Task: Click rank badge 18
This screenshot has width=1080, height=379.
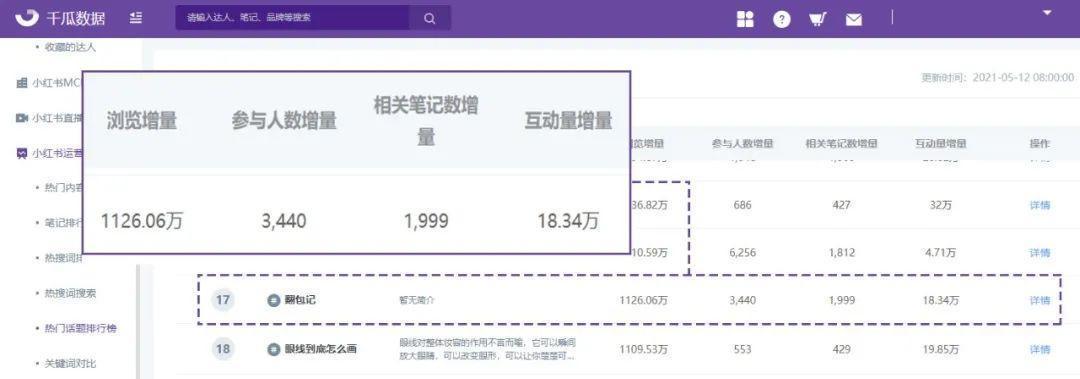Action: pyautogui.click(x=222, y=349)
